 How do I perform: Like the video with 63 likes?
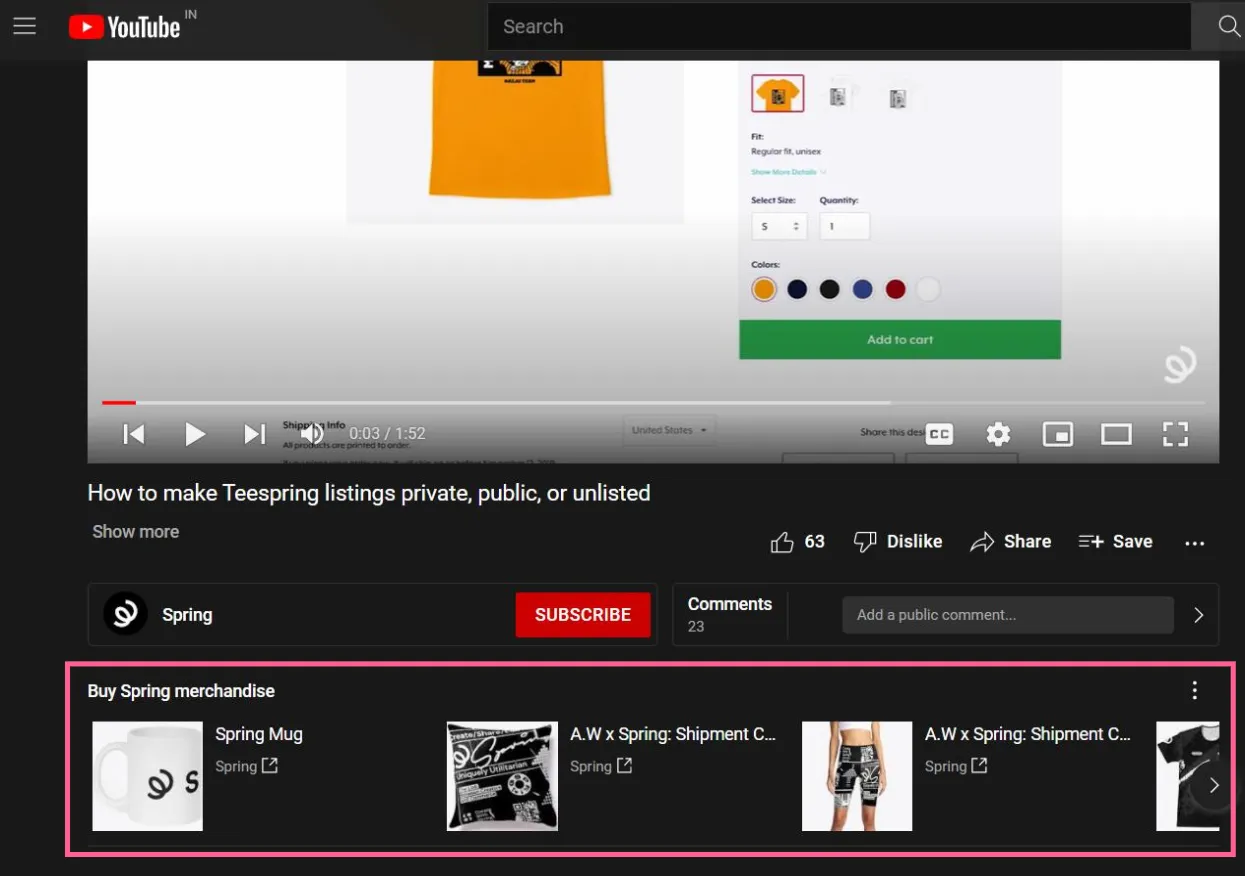pyautogui.click(x=797, y=542)
